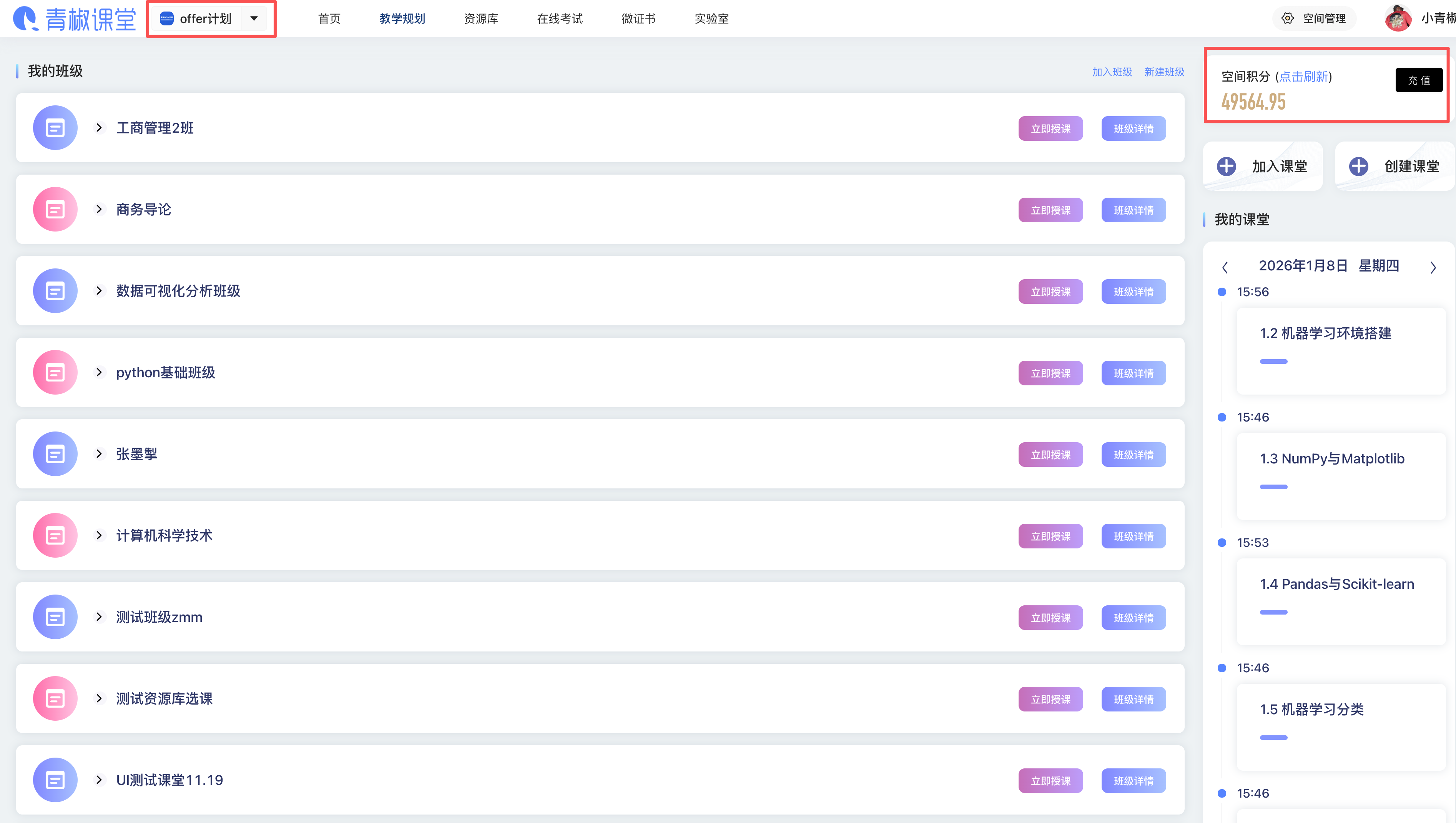This screenshot has width=1456, height=823.
Task: Click the plus icon beside 创建课堂
Action: [x=1358, y=166]
